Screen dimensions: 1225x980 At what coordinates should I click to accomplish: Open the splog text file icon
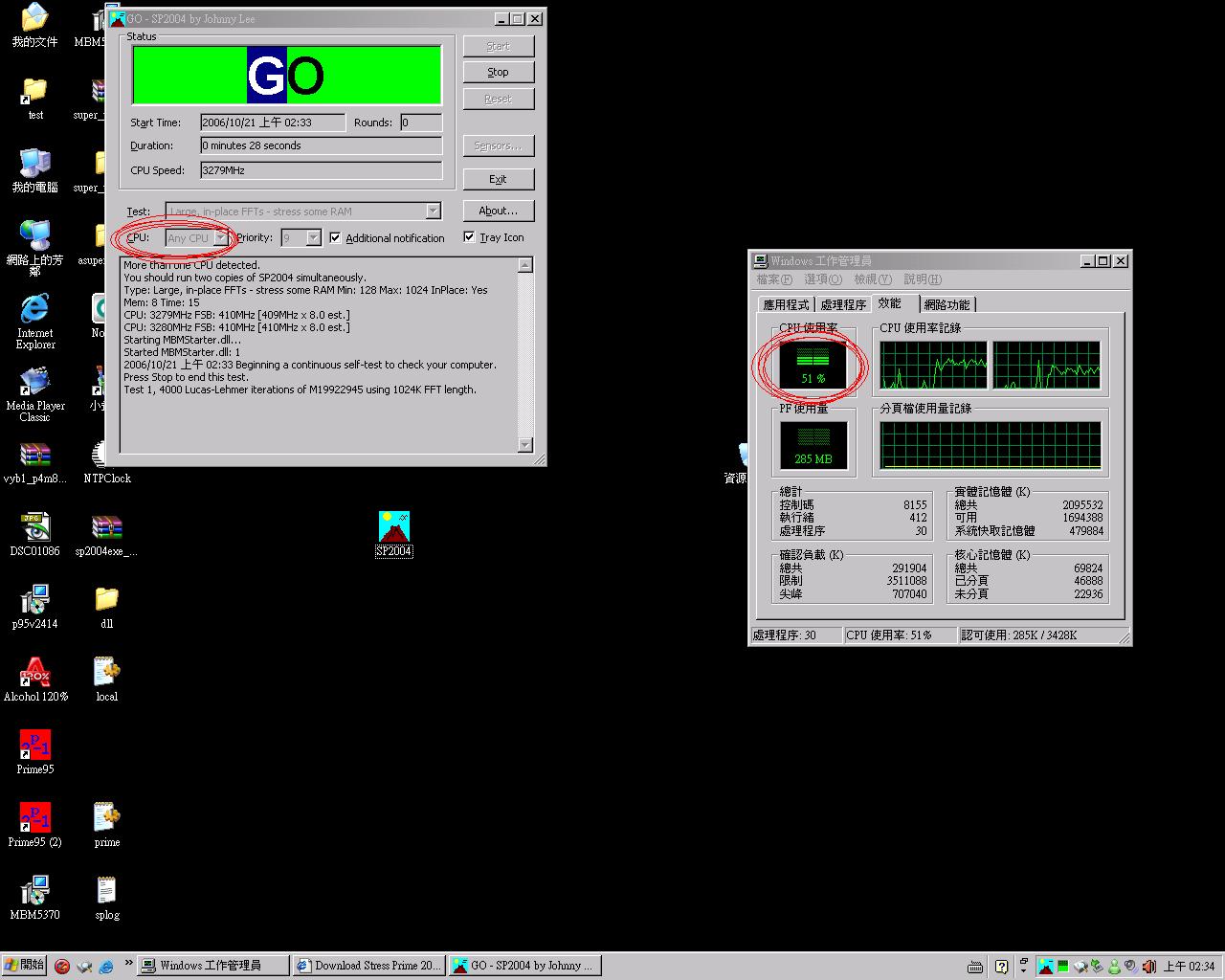coord(107,899)
